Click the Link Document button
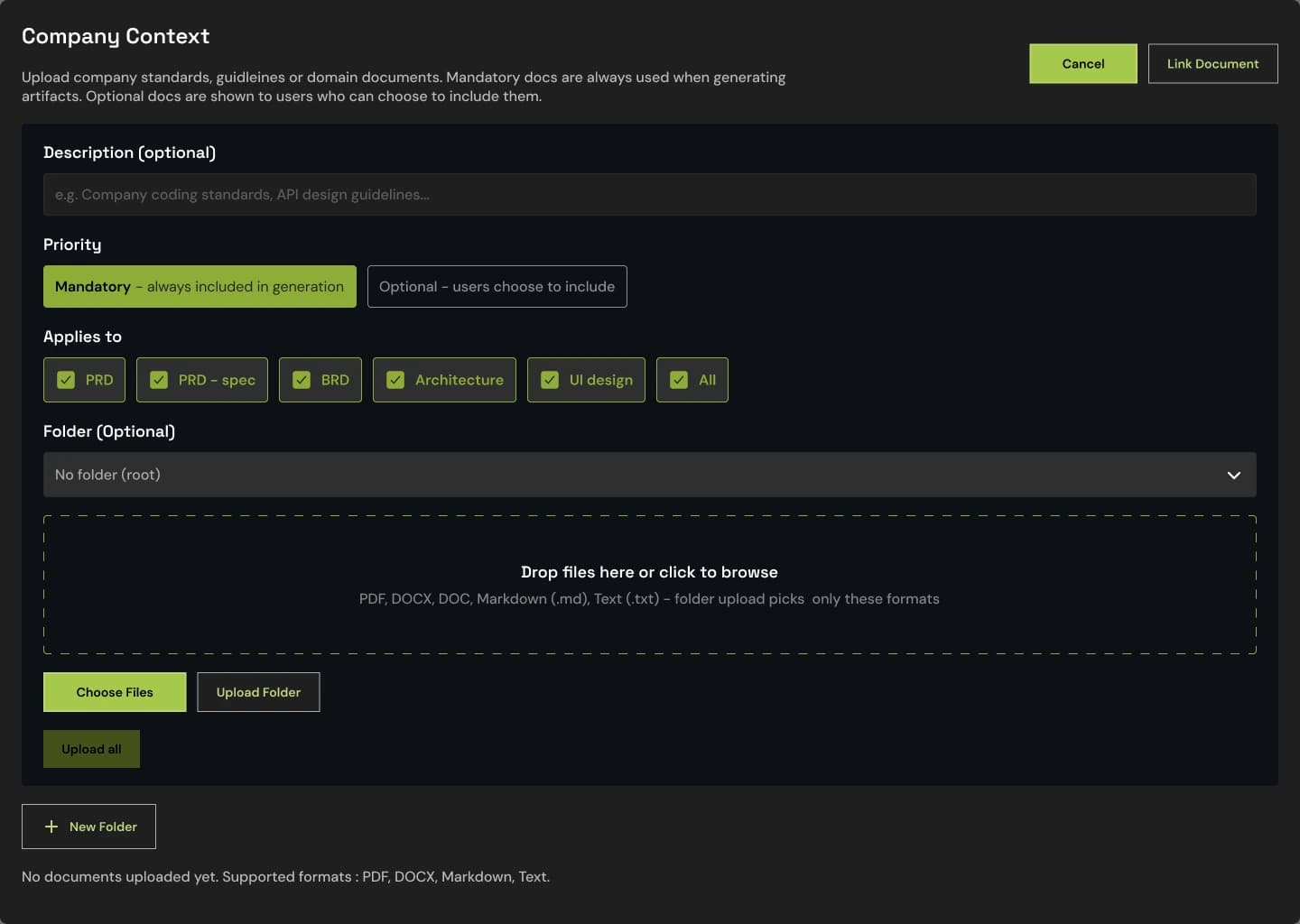 pyautogui.click(x=1213, y=63)
